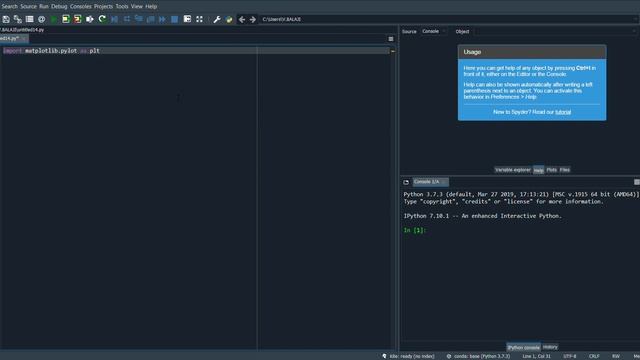Click the 'Line 1, Col 31' status
This screenshot has width=640, height=360.
pos(536,356)
